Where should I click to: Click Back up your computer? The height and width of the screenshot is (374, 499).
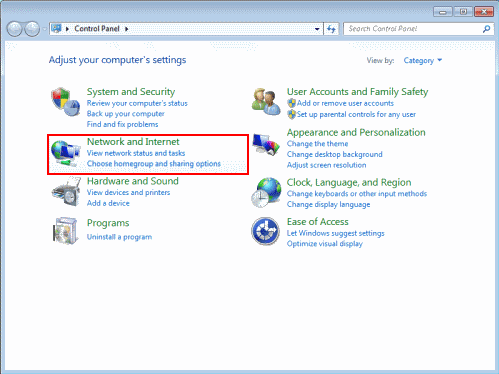[x=126, y=114]
